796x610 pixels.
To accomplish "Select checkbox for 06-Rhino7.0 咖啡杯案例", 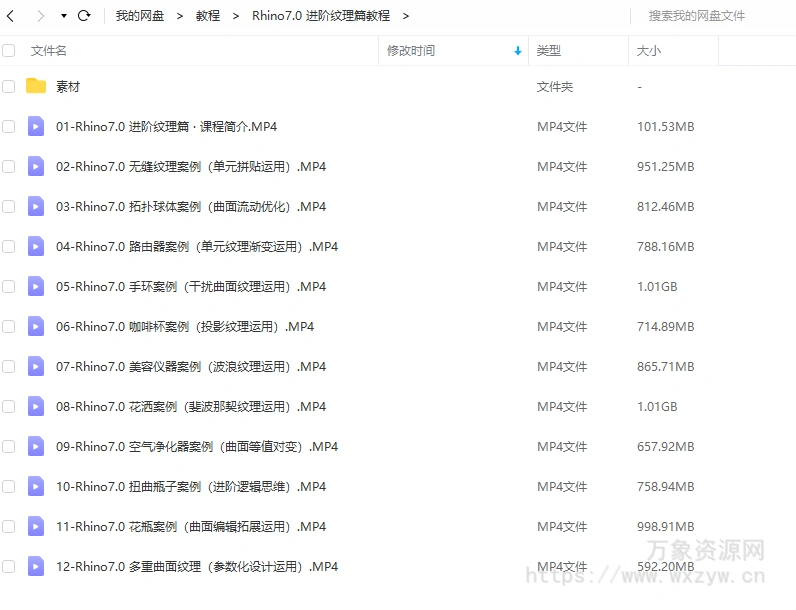I will tap(9, 327).
